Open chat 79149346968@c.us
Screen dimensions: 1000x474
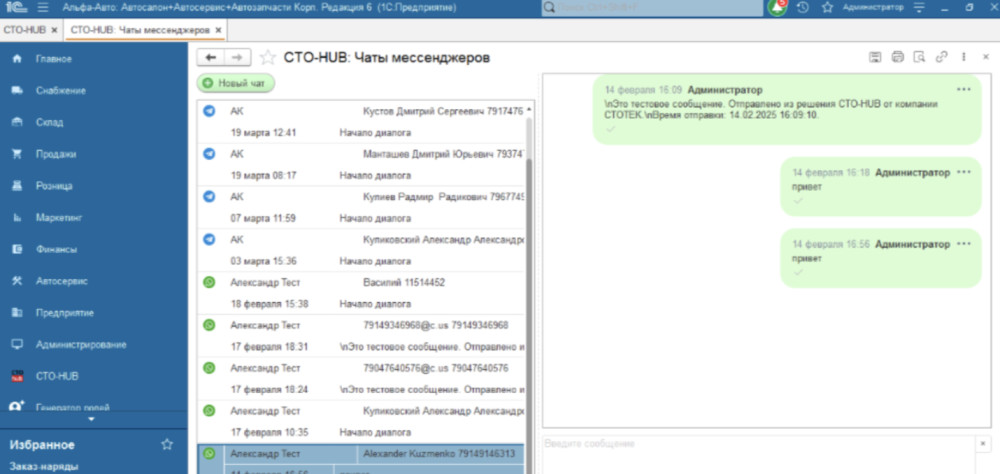[360, 336]
